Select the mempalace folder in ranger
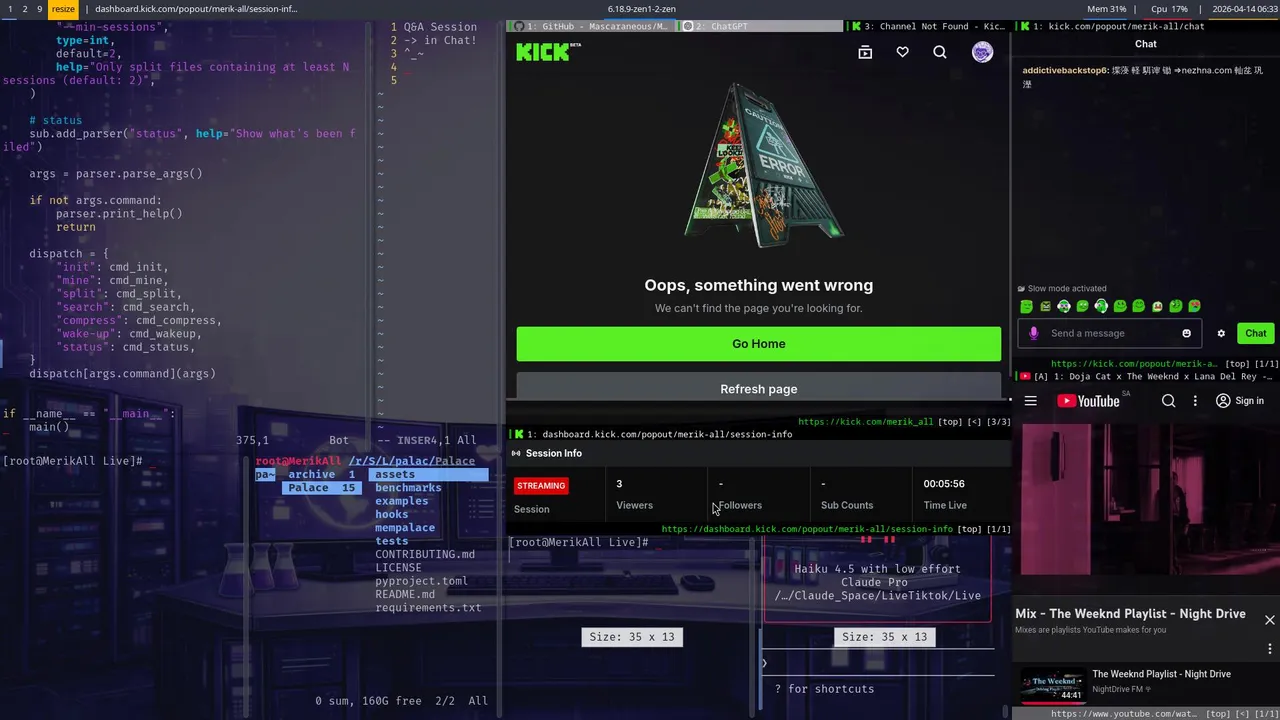The image size is (1280, 720). pos(405,528)
